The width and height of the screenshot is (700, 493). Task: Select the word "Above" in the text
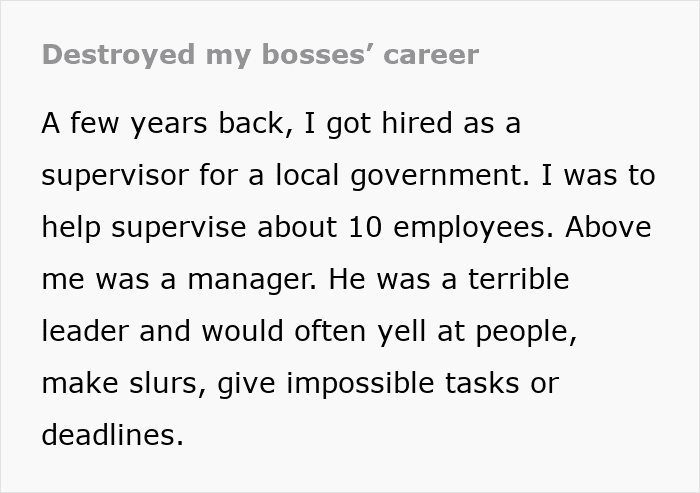pyautogui.click(x=608, y=227)
